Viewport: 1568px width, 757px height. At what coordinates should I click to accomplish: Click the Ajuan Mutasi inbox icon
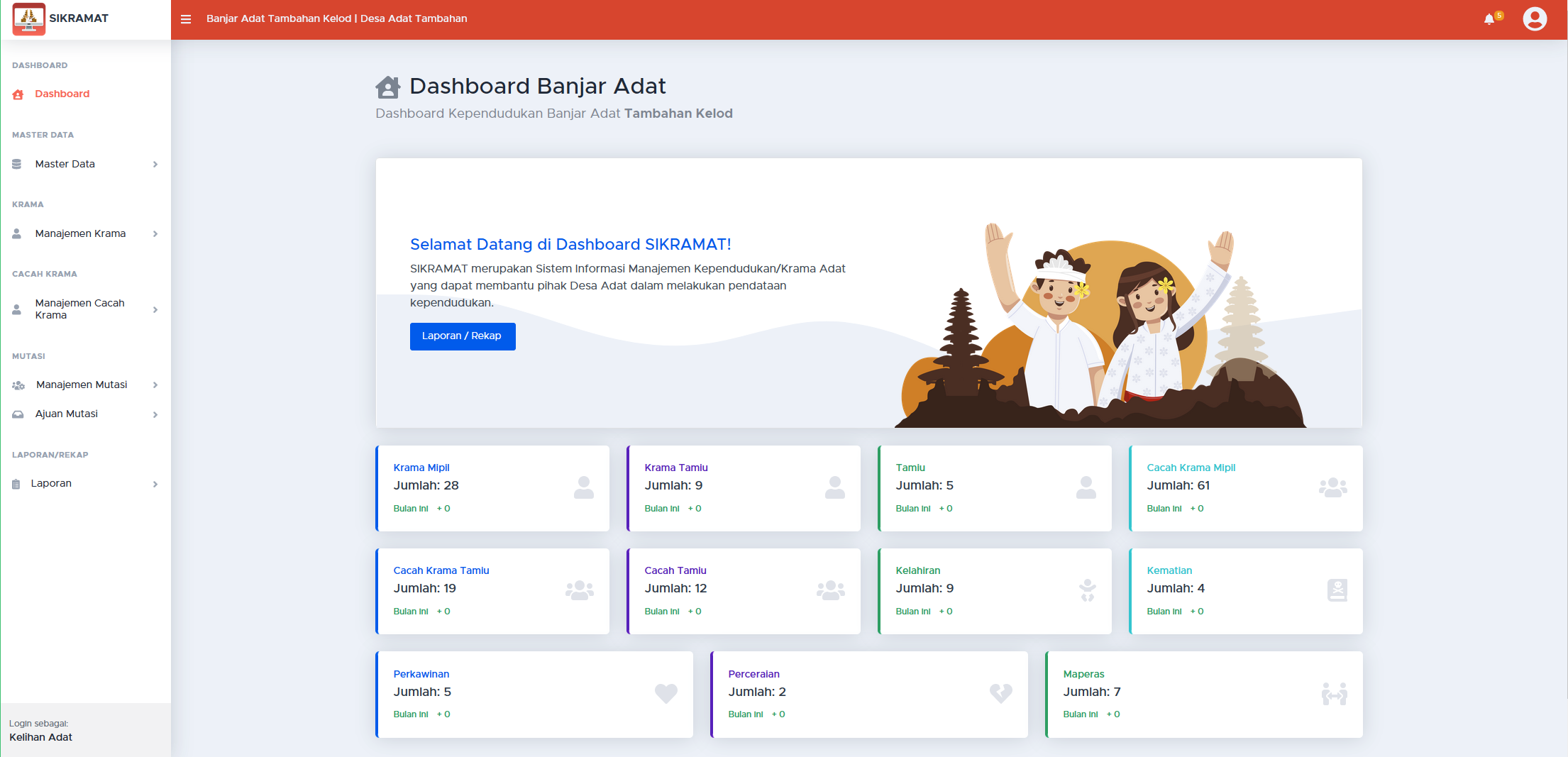pos(17,414)
